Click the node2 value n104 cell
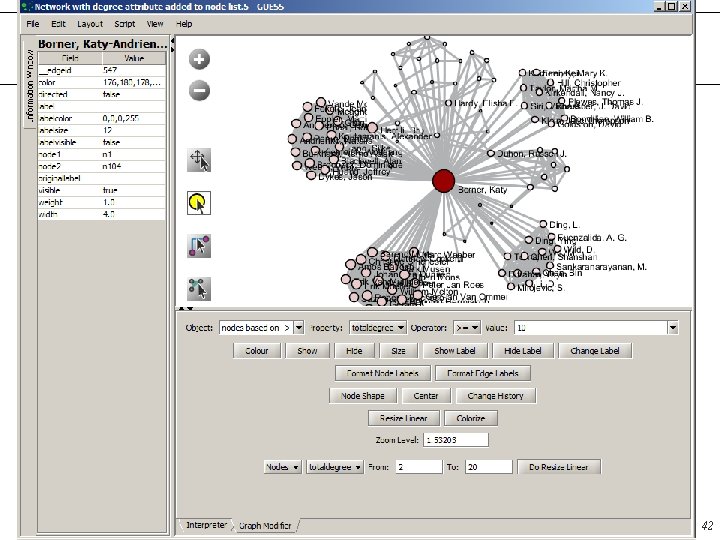Viewport: 720px width, 540px height. point(134,166)
